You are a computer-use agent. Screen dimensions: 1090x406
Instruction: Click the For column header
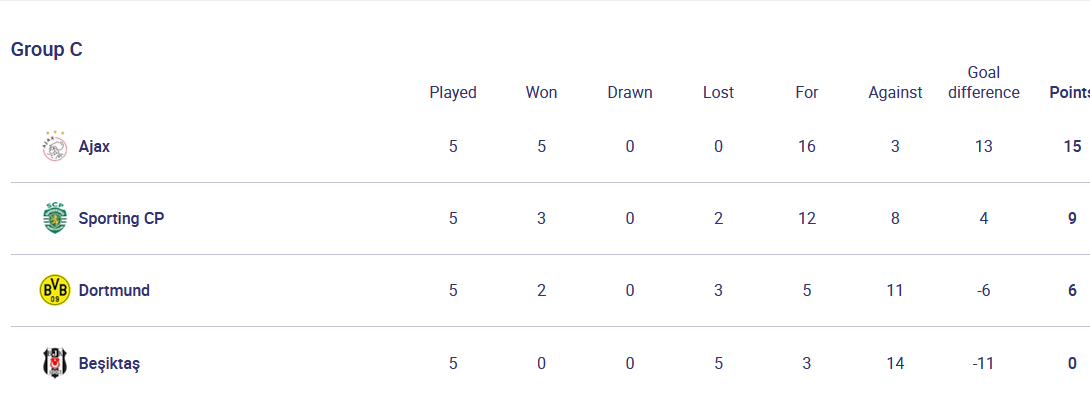pos(807,92)
